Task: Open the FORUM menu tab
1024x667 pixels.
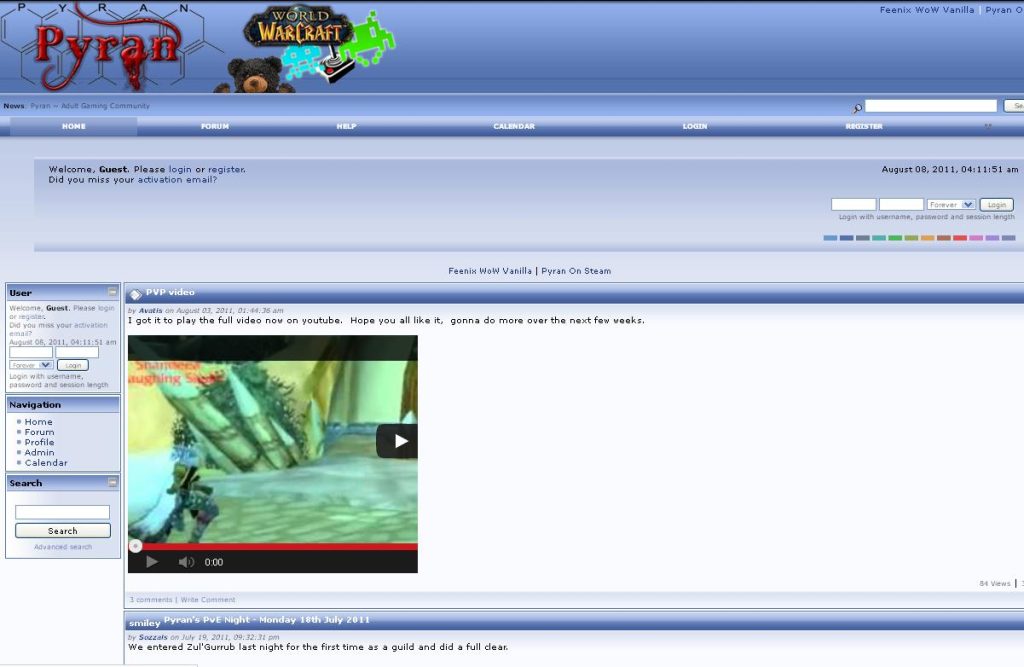Action: [x=214, y=127]
